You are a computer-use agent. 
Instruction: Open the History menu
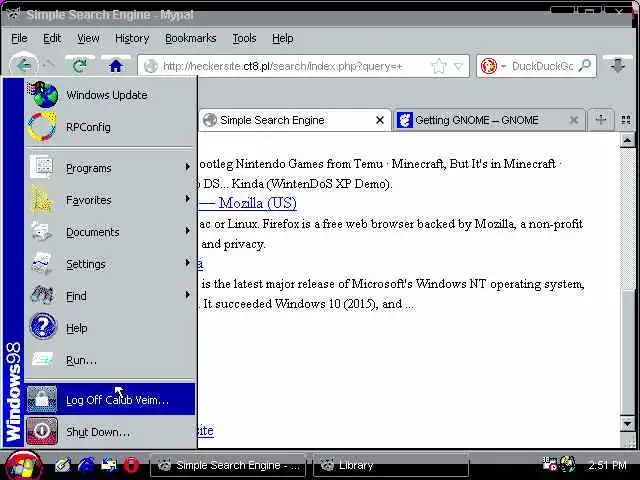[x=132, y=38]
